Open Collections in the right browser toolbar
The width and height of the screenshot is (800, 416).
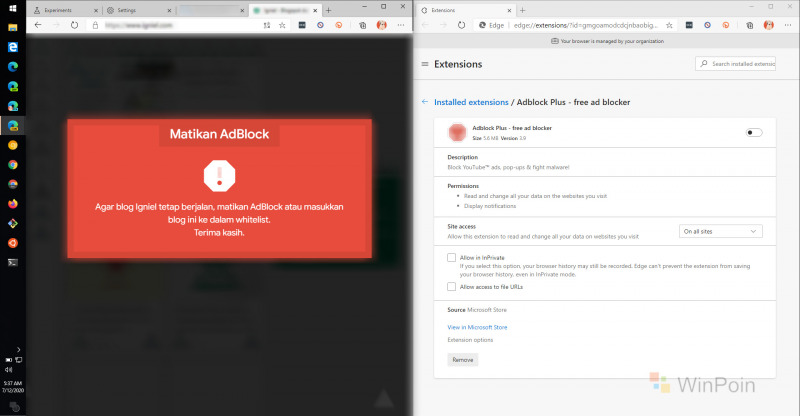[x=749, y=25]
